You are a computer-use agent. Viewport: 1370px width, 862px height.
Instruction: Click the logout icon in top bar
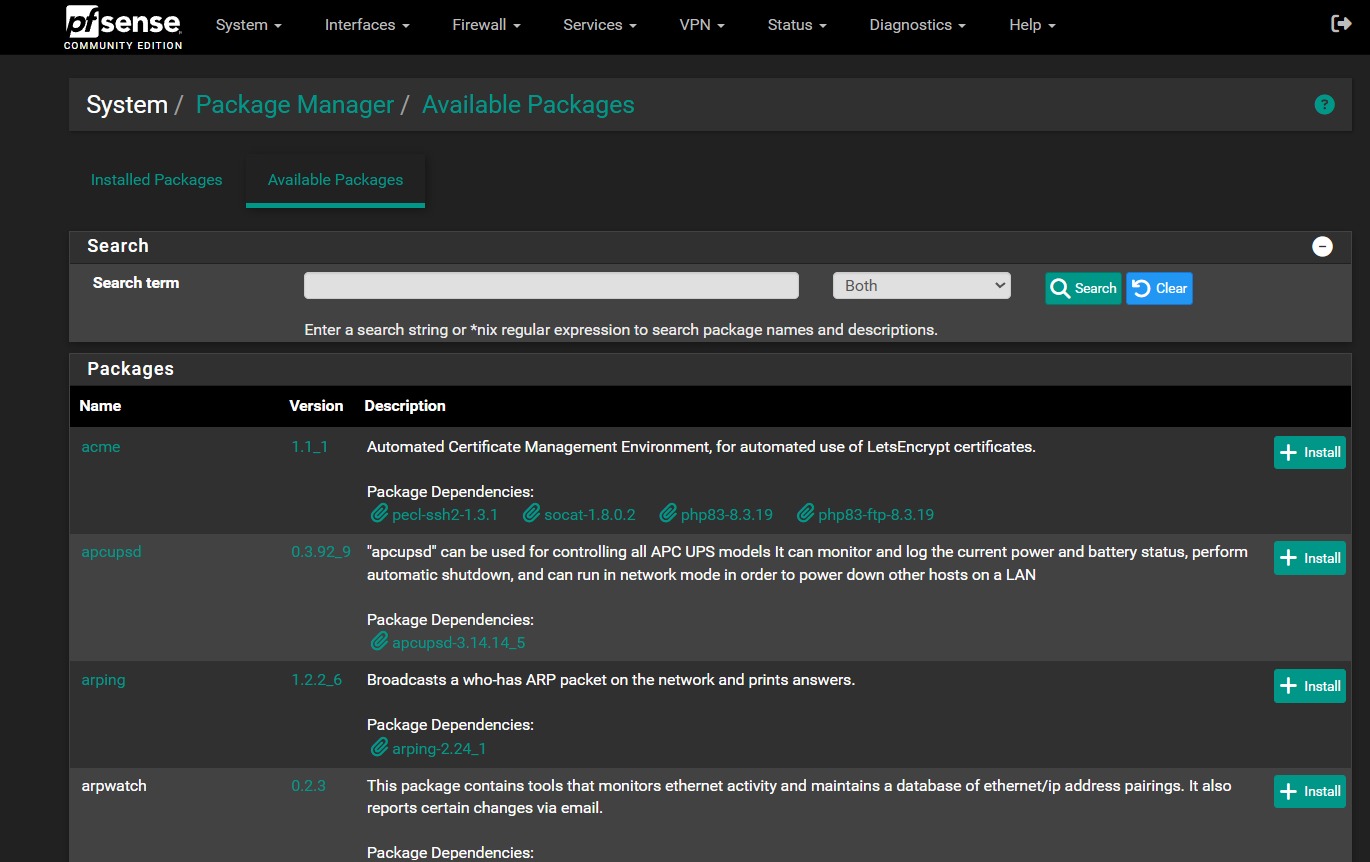[x=1341, y=24]
